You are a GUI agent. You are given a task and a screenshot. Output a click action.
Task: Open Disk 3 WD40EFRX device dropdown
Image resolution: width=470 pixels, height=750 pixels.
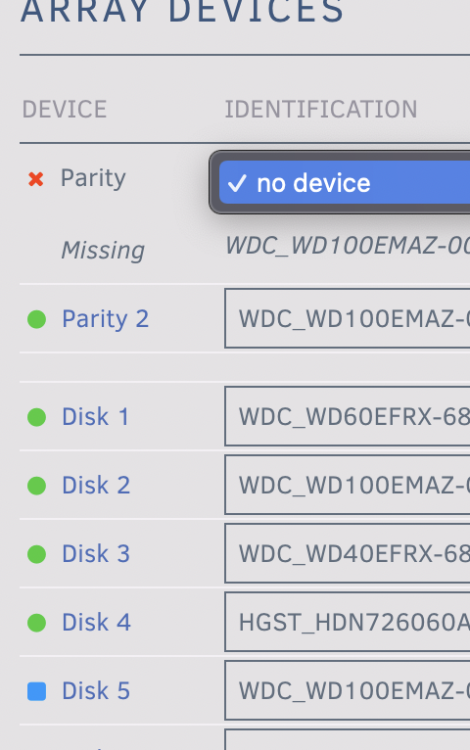347,553
